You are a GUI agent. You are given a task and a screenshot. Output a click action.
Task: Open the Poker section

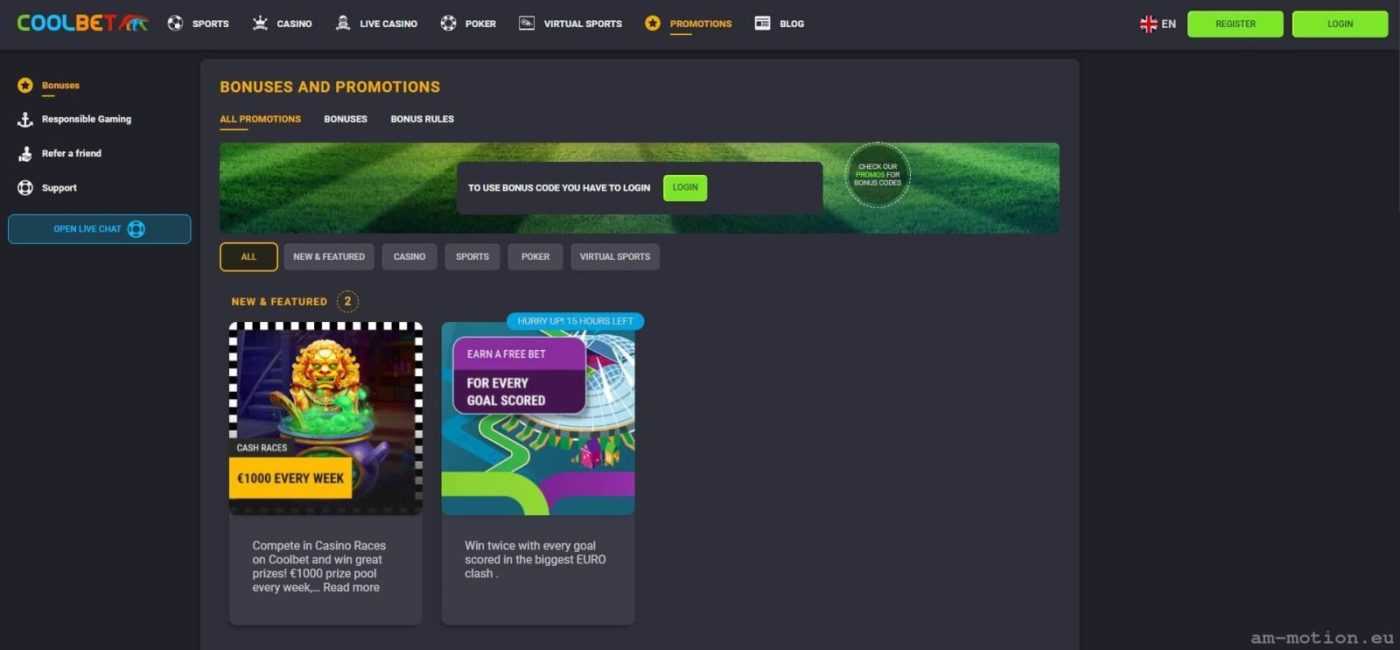pos(480,24)
